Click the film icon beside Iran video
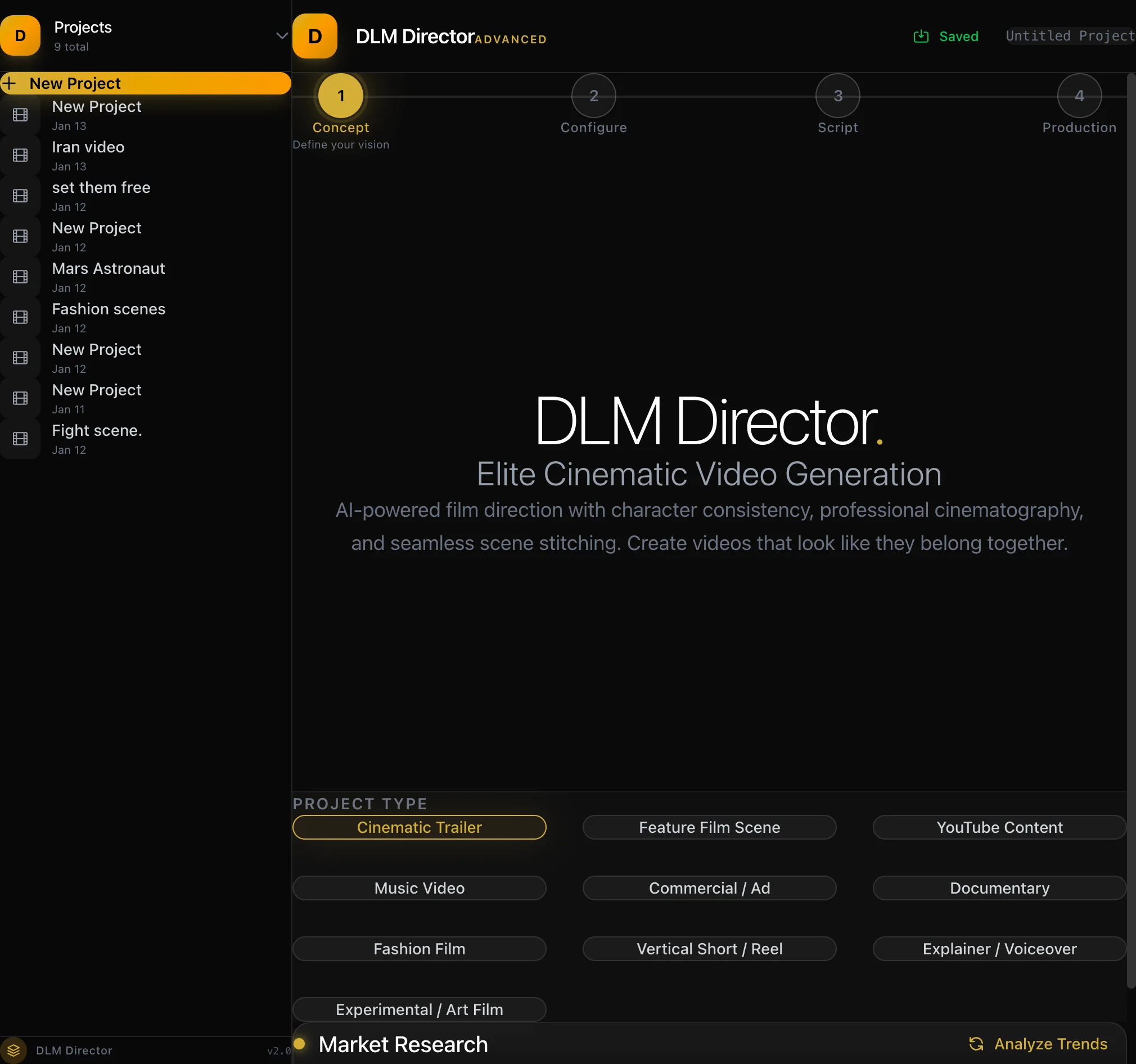Screen dimensions: 1136x1064 tap(20, 155)
